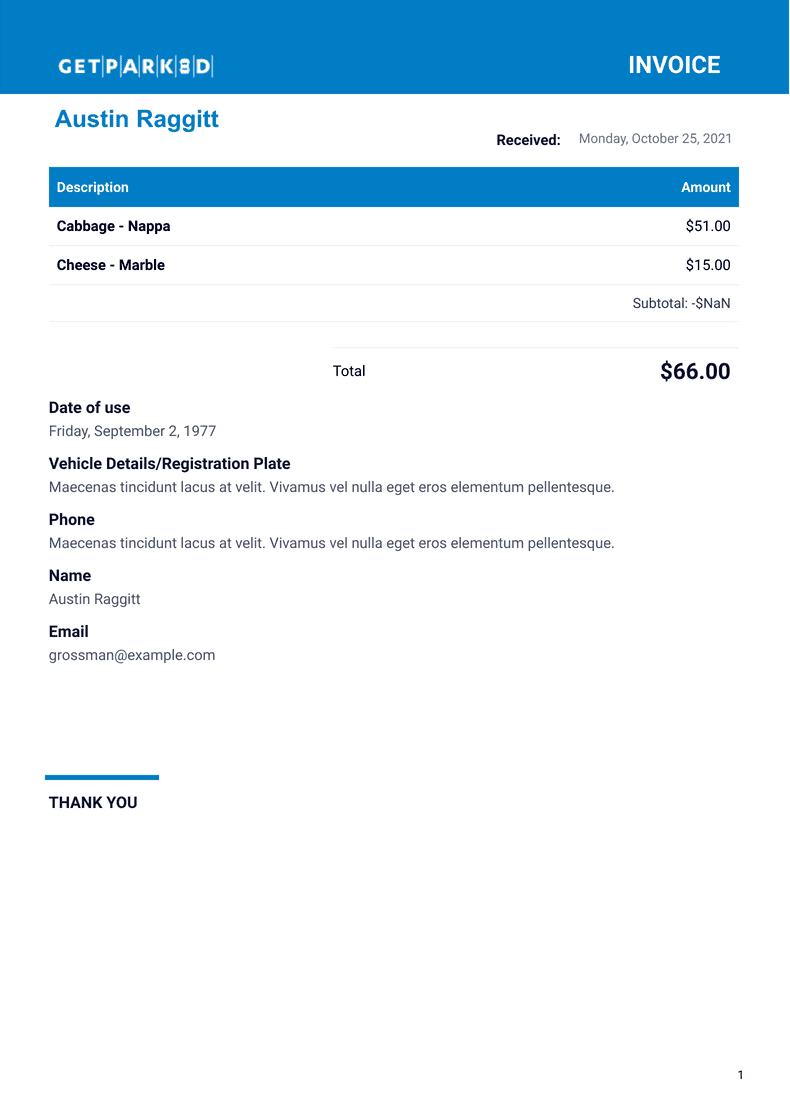
Task: Click the GETPARK8D logo
Action: pyautogui.click(x=136, y=67)
